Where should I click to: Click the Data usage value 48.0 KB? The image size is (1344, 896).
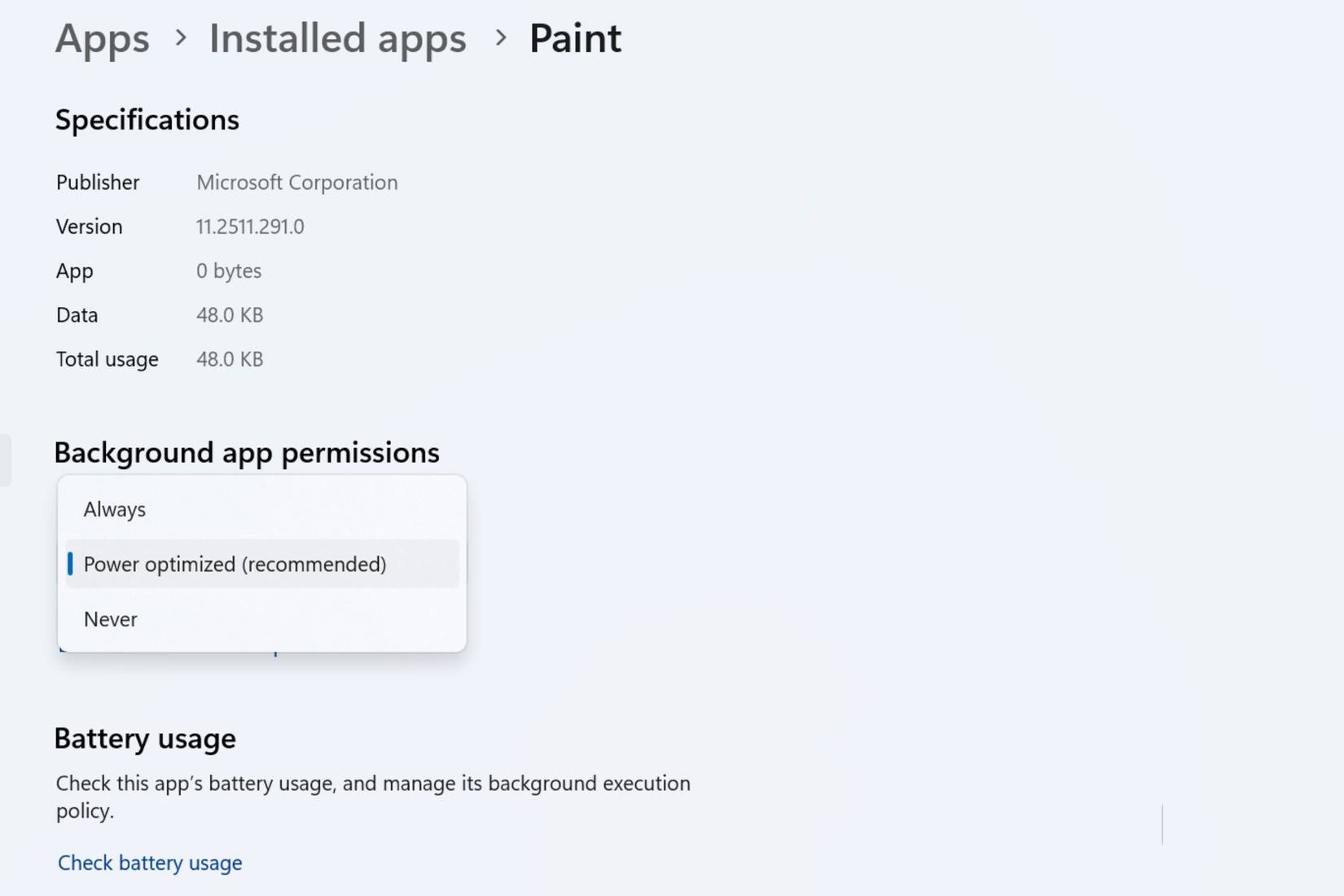pos(231,314)
